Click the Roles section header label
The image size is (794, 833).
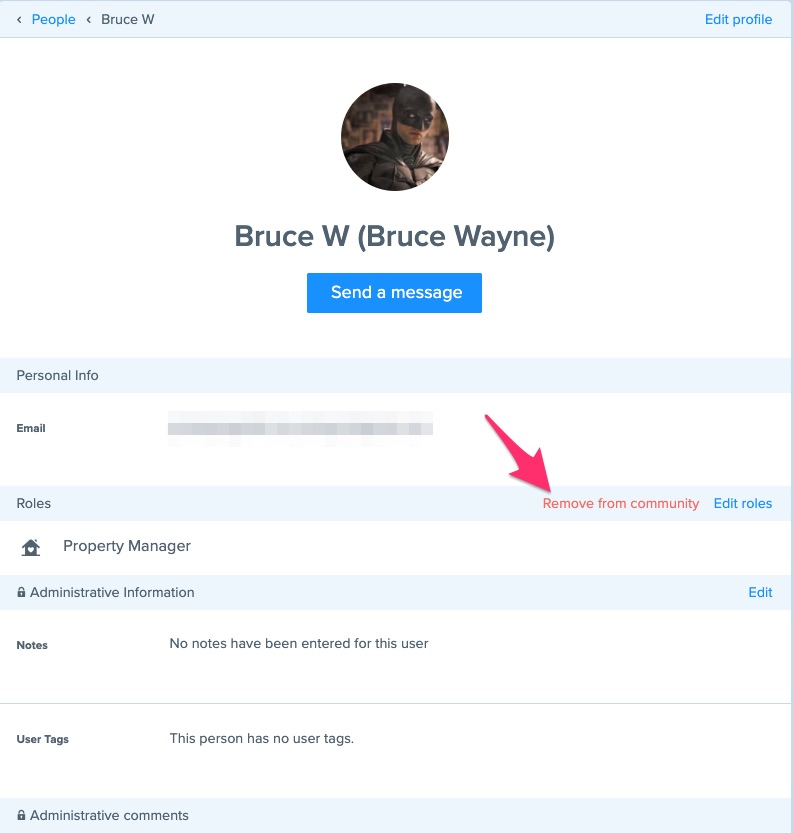tap(33, 503)
